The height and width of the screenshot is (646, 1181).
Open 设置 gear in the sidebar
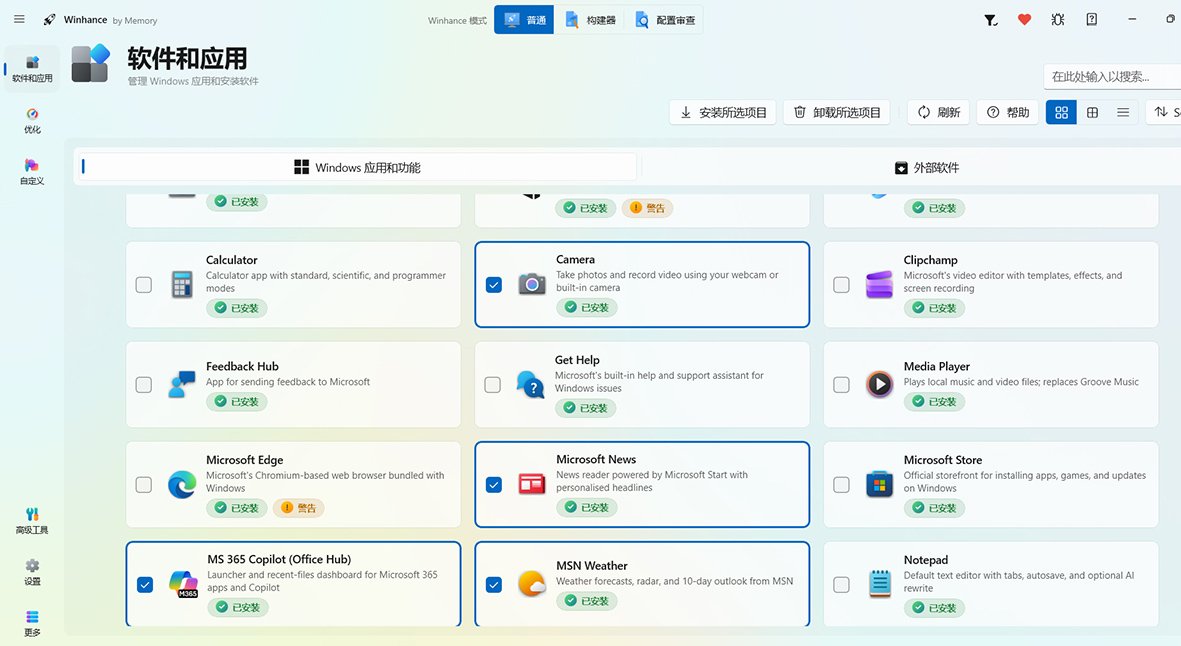pos(32,572)
